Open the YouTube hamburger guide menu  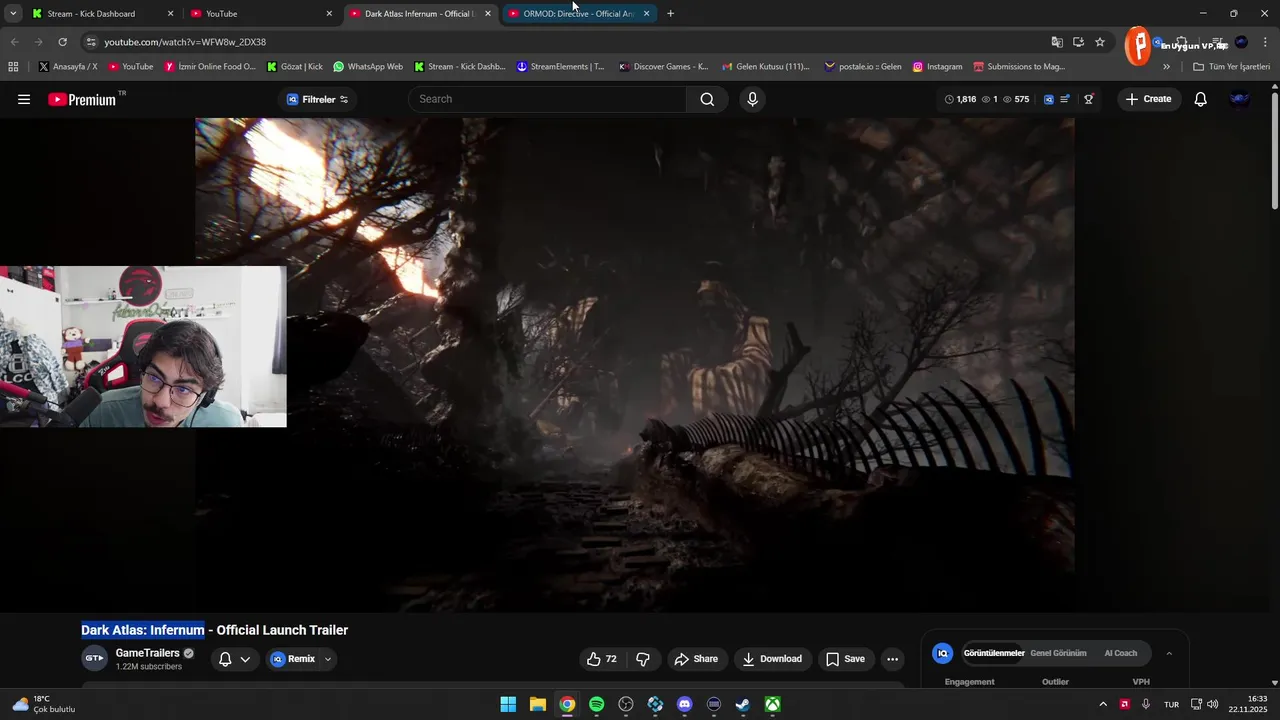(x=24, y=99)
